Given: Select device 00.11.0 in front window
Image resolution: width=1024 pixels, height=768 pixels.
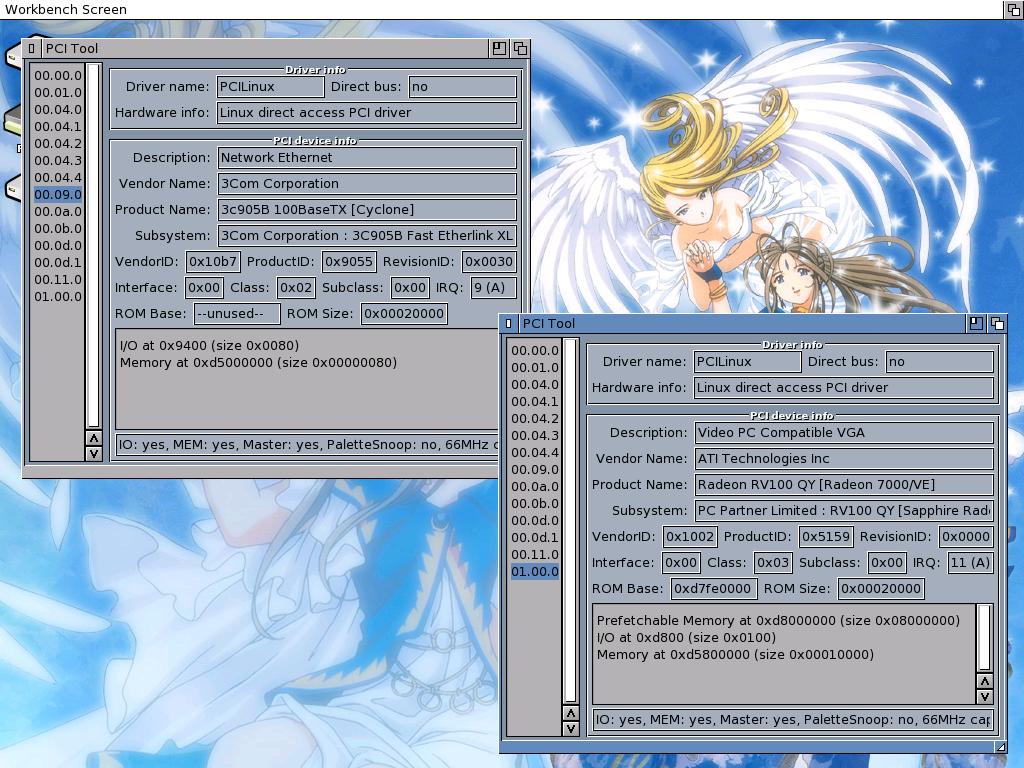Looking at the screenshot, I should pyautogui.click(x=535, y=554).
